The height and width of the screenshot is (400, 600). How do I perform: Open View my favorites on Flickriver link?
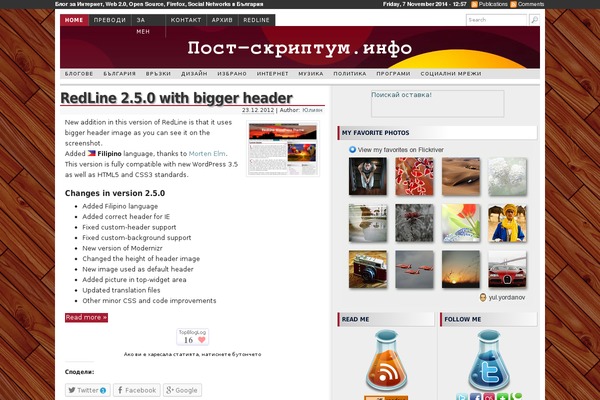[400, 150]
